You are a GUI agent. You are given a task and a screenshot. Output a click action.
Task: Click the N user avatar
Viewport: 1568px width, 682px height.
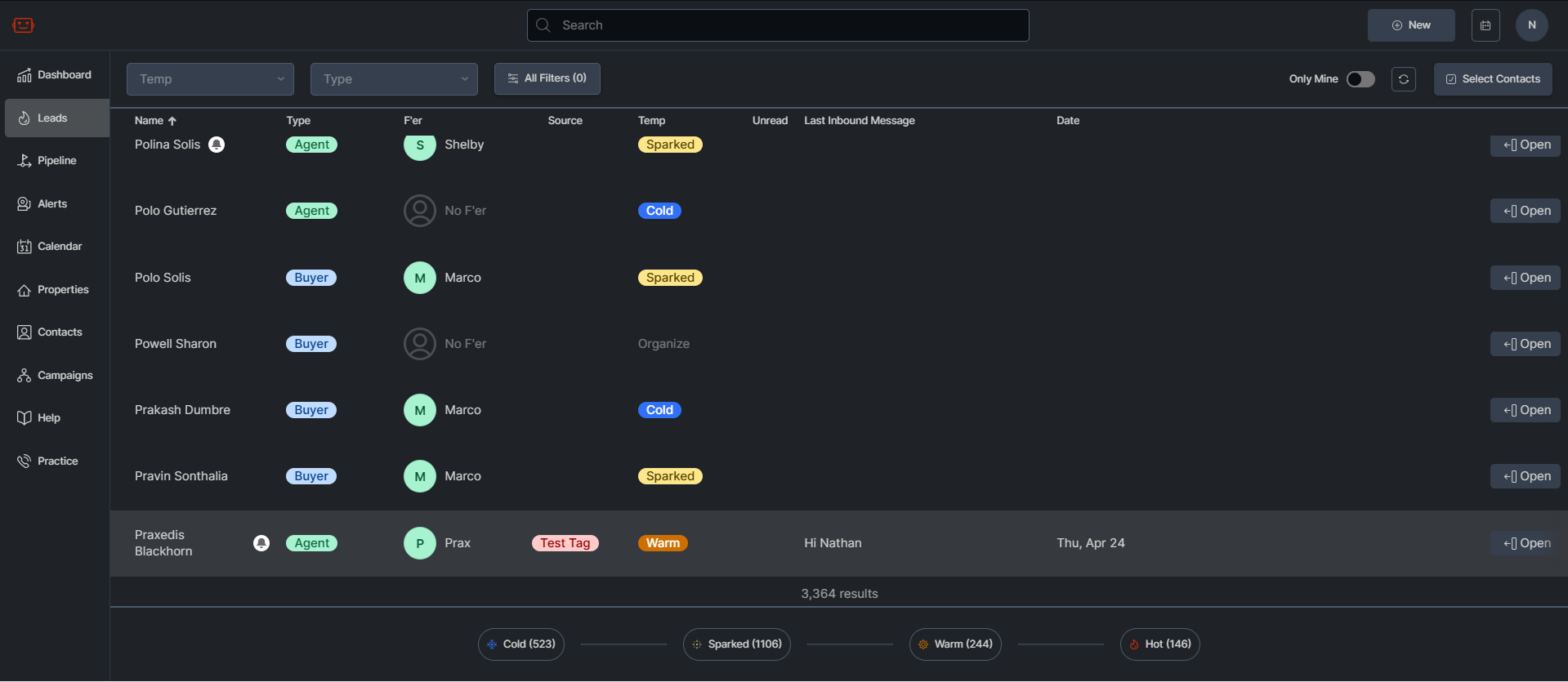click(x=1531, y=25)
